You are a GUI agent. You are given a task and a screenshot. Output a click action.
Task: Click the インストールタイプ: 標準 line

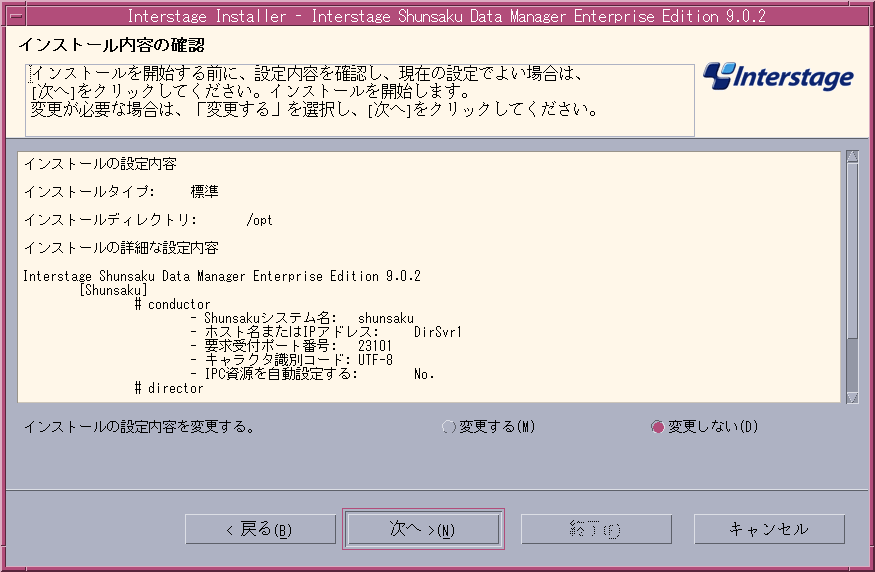click(121, 192)
